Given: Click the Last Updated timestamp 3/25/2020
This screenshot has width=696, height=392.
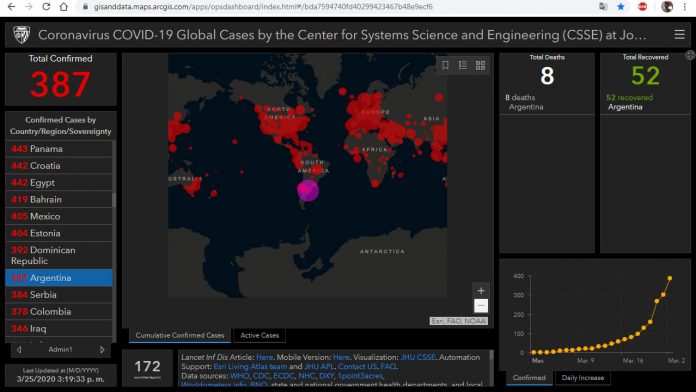Looking at the screenshot, I should tap(60, 379).
